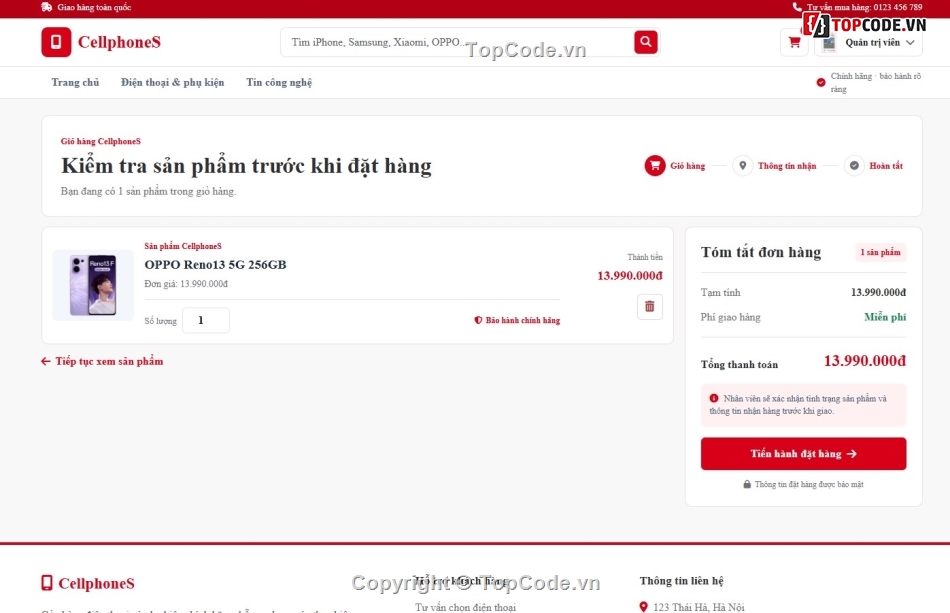950x613 pixels.
Task: Click Bạn đang có 1 sản phẩm text
Action: point(148,191)
